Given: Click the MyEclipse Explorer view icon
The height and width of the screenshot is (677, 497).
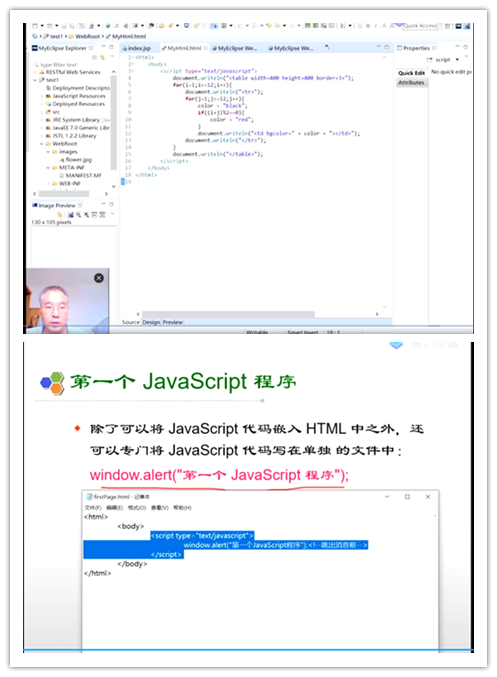Looking at the screenshot, I should [35, 48].
